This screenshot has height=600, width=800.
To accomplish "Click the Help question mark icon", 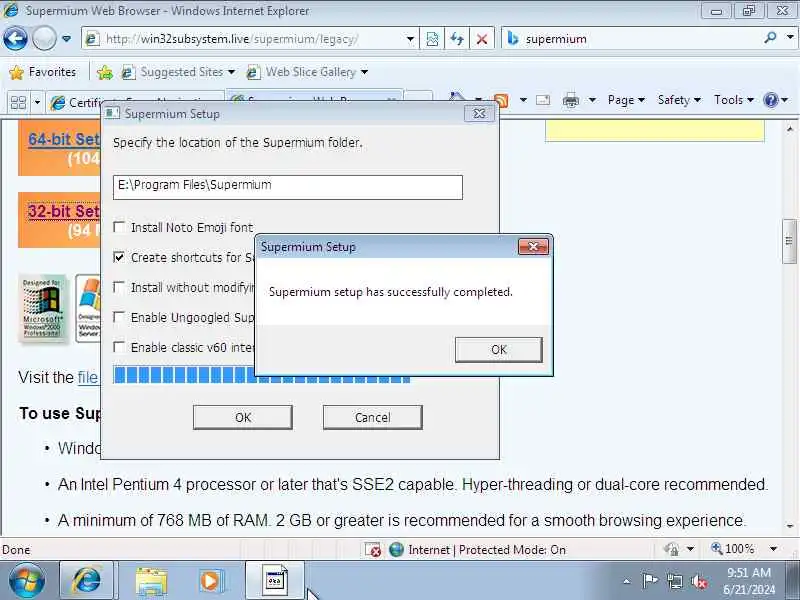I will pyautogui.click(x=770, y=100).
